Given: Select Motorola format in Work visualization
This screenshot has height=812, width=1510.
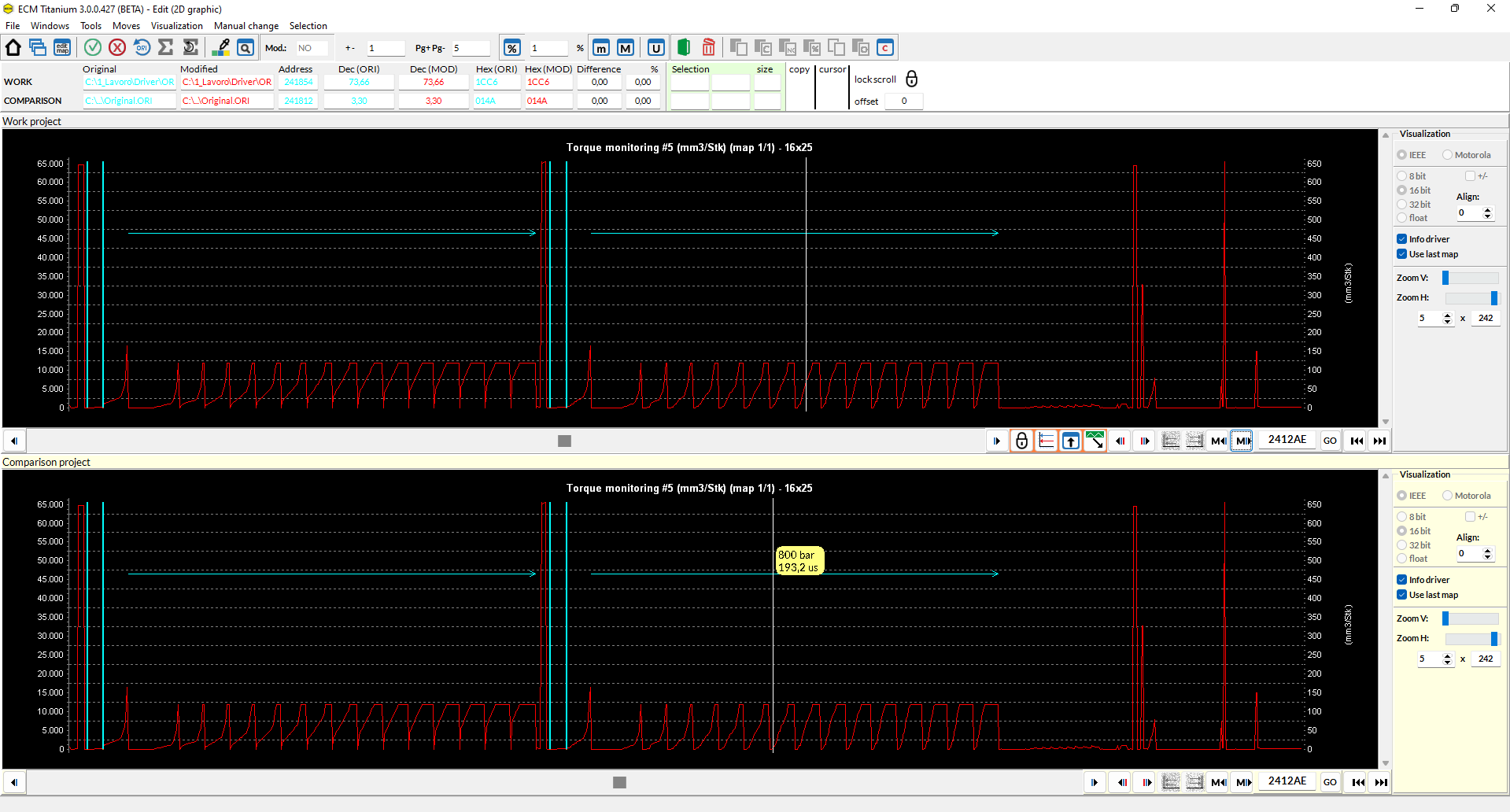Looking at the screenshot, I should (x=1447, y=155).
